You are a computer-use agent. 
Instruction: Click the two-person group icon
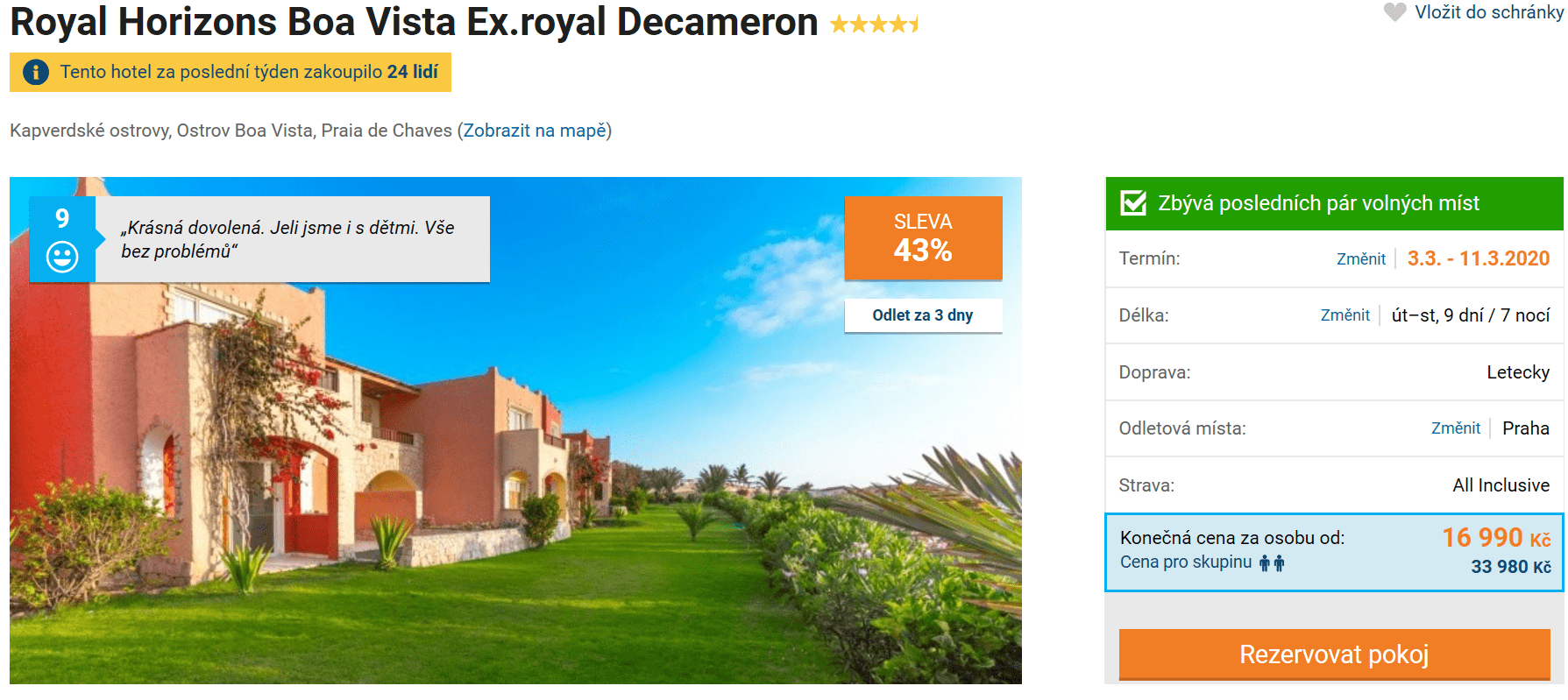pos(1272,563)
